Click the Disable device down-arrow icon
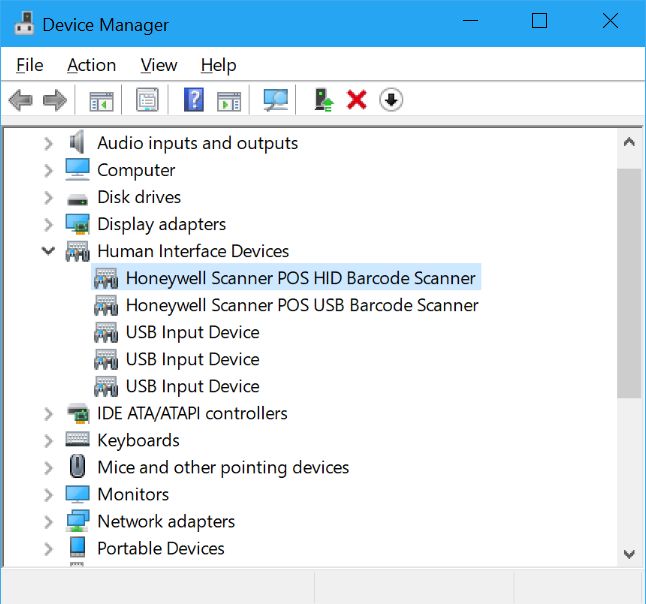The image size is (646, 604). (391, 100)
